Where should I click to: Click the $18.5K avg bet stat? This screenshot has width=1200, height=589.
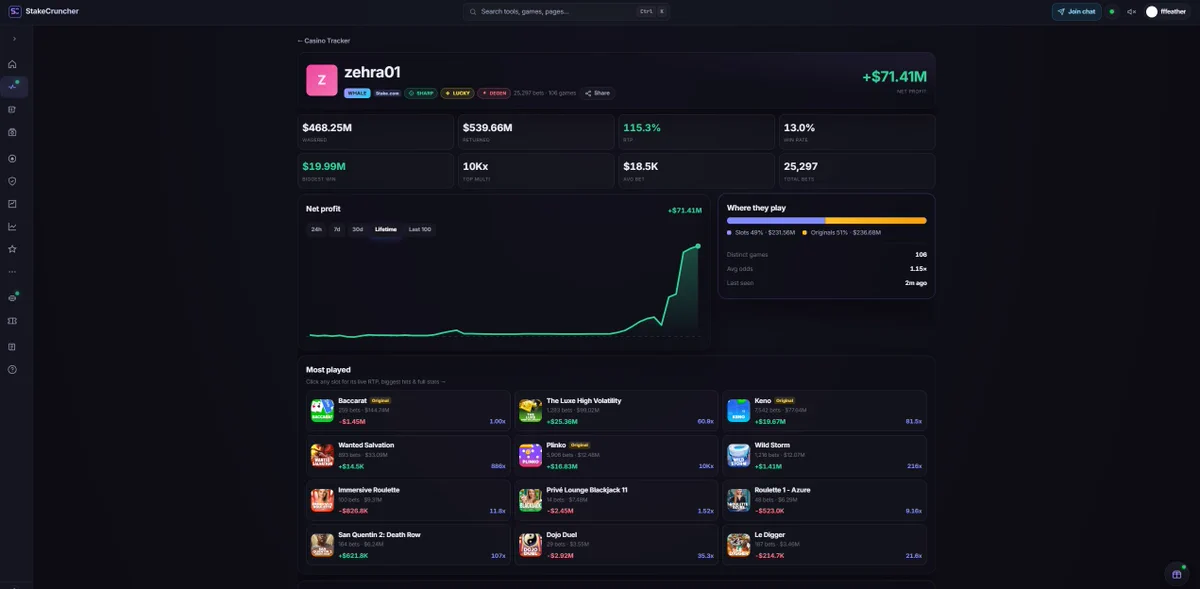695,171
